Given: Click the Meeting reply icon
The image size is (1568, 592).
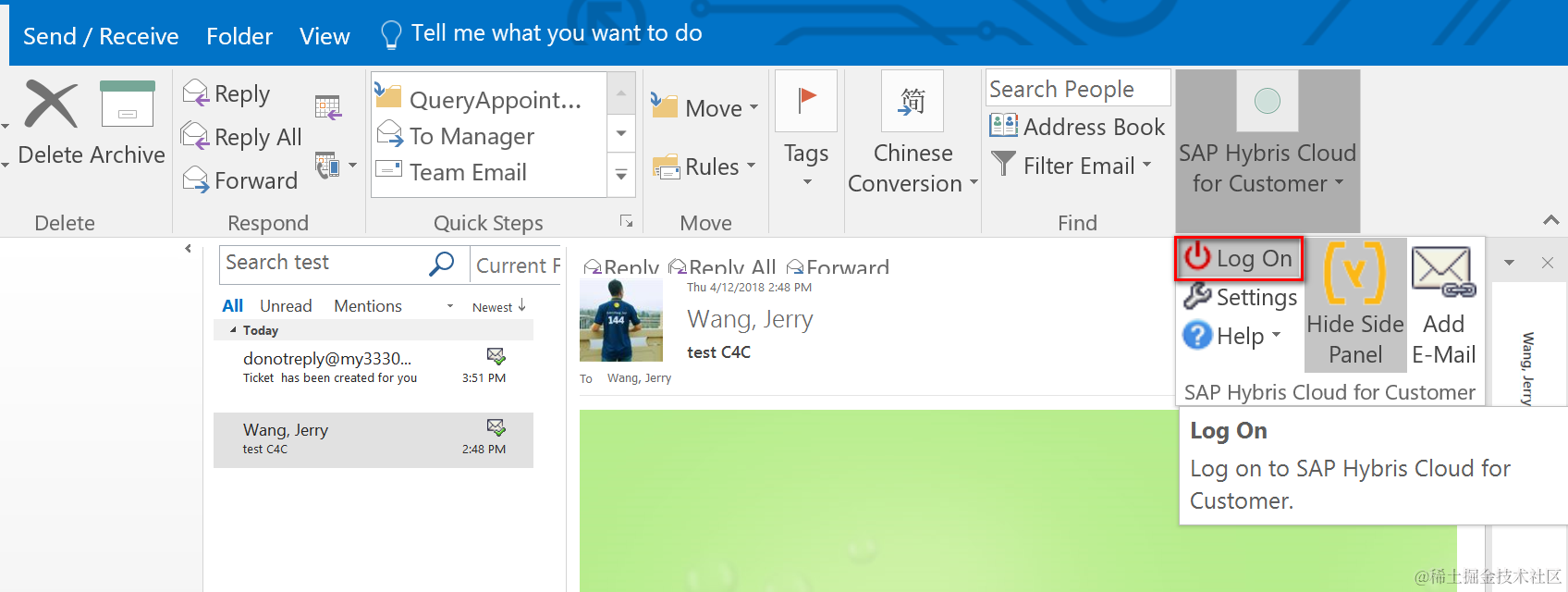Looking at the screenshot, I should tap(328, 107).
